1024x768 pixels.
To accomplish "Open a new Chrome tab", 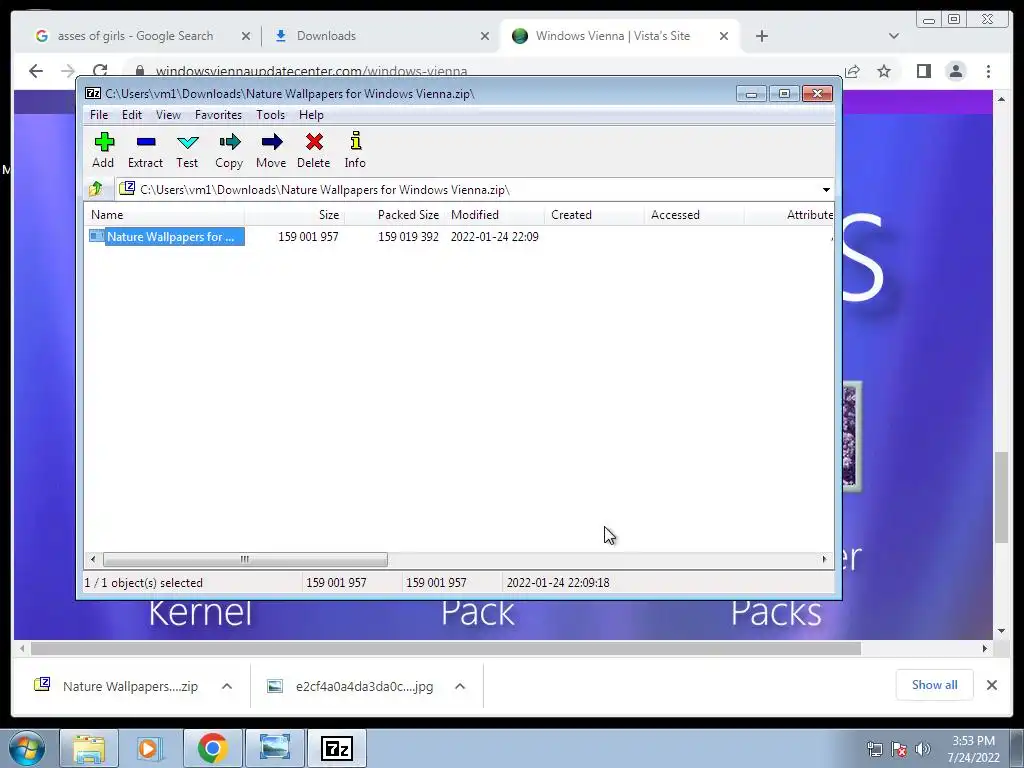I will (761, 37).
